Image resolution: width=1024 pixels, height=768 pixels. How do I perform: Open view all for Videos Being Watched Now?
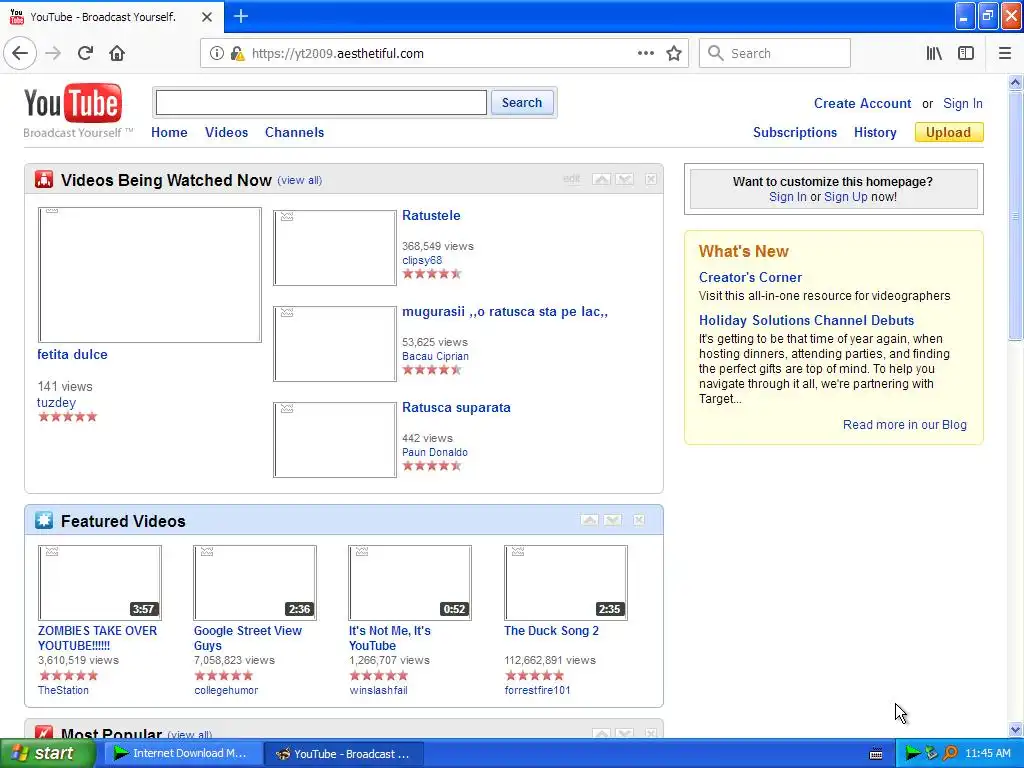[300, 180]
